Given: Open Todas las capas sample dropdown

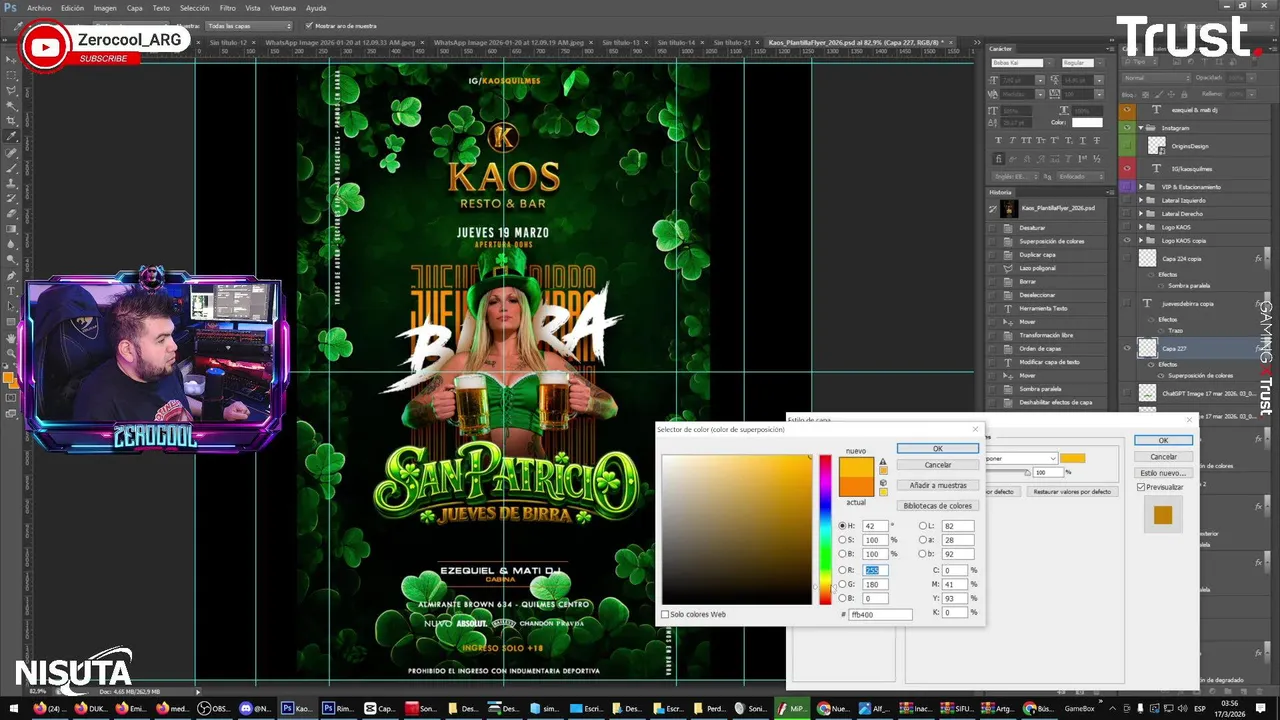Looking at the screenshot, I should pos(249,26).
